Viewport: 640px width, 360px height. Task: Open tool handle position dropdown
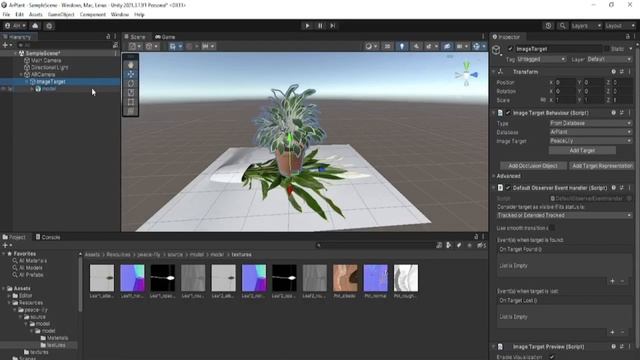click(135, 46)
